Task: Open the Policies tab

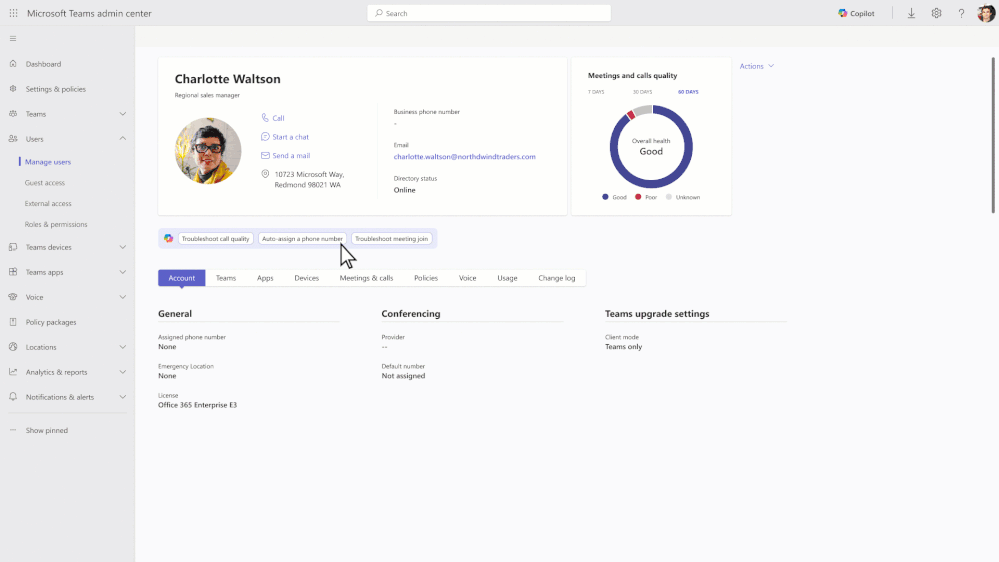Action: [x=426, y=278]
